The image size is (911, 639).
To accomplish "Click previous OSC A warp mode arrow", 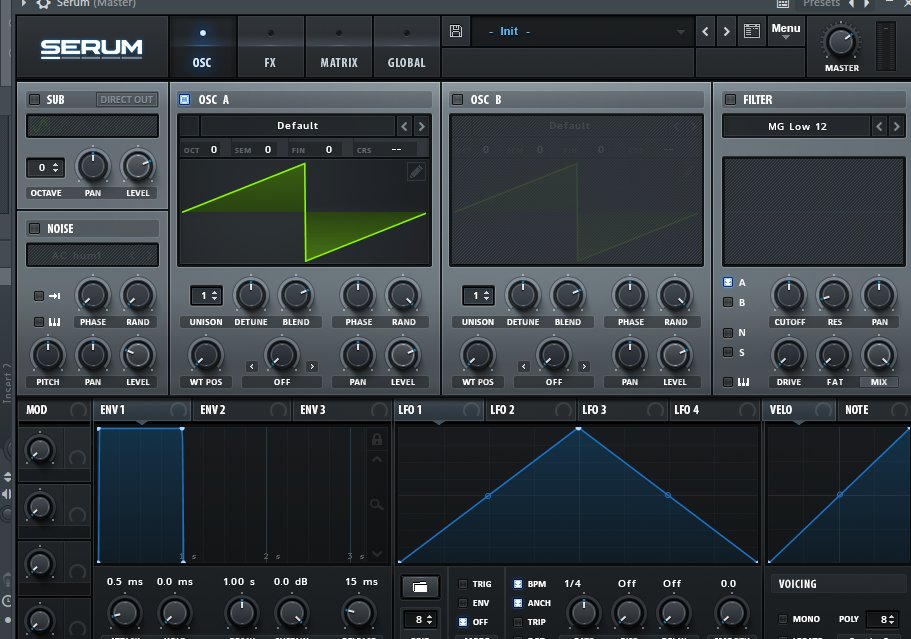I will (252, 367).
